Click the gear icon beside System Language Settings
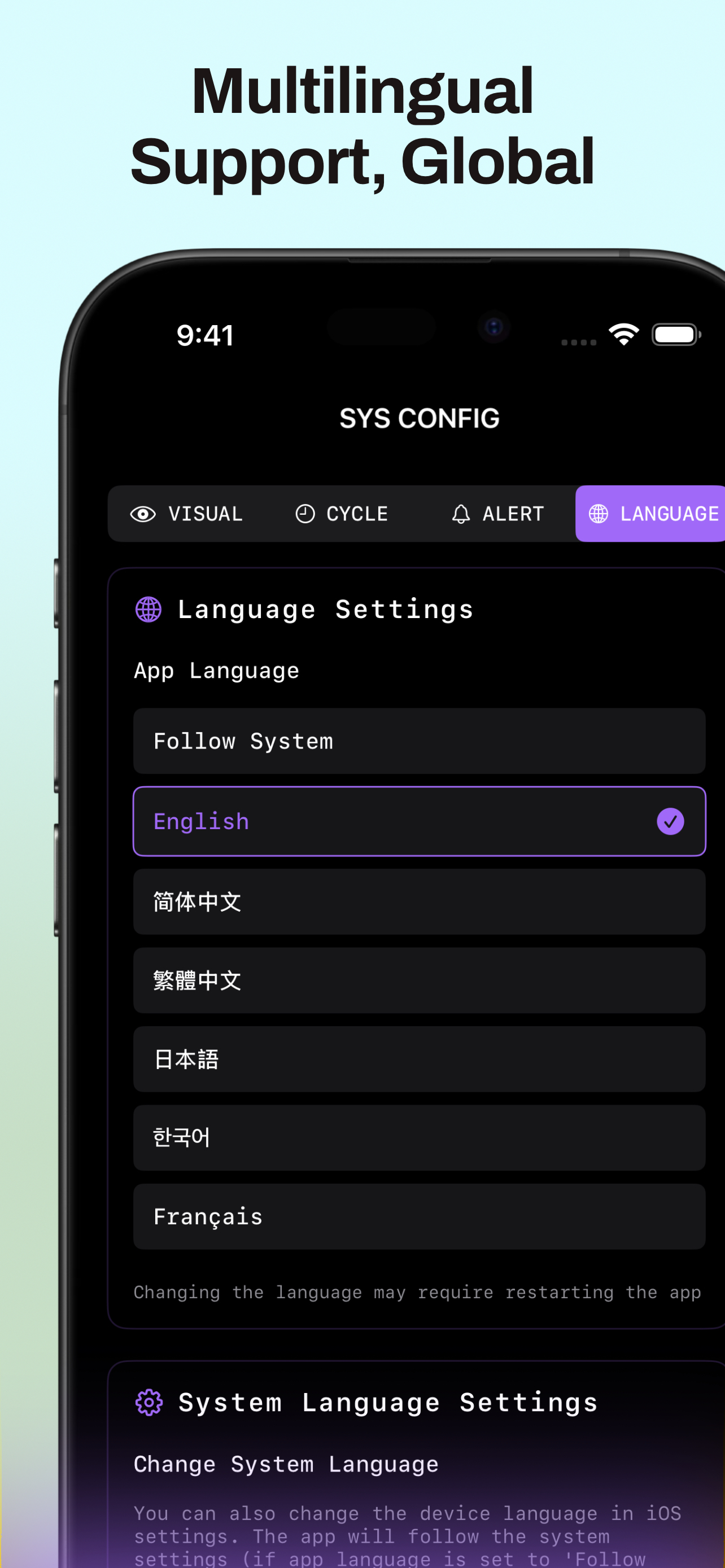 [x=149, y=1403]
